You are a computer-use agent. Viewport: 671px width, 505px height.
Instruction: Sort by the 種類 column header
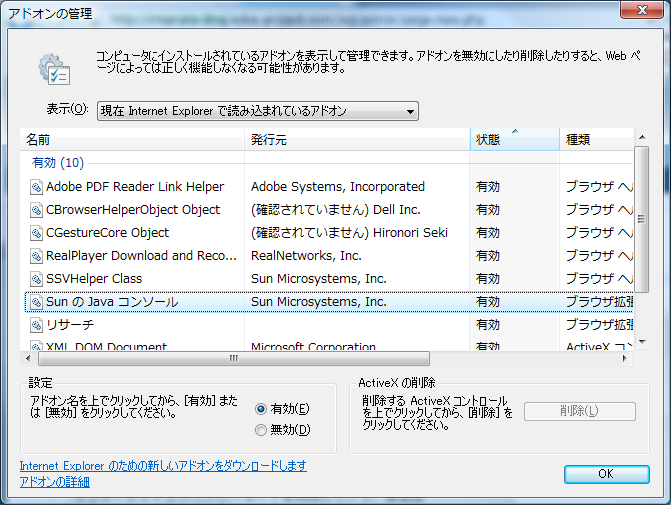click(x=597, y=140)
